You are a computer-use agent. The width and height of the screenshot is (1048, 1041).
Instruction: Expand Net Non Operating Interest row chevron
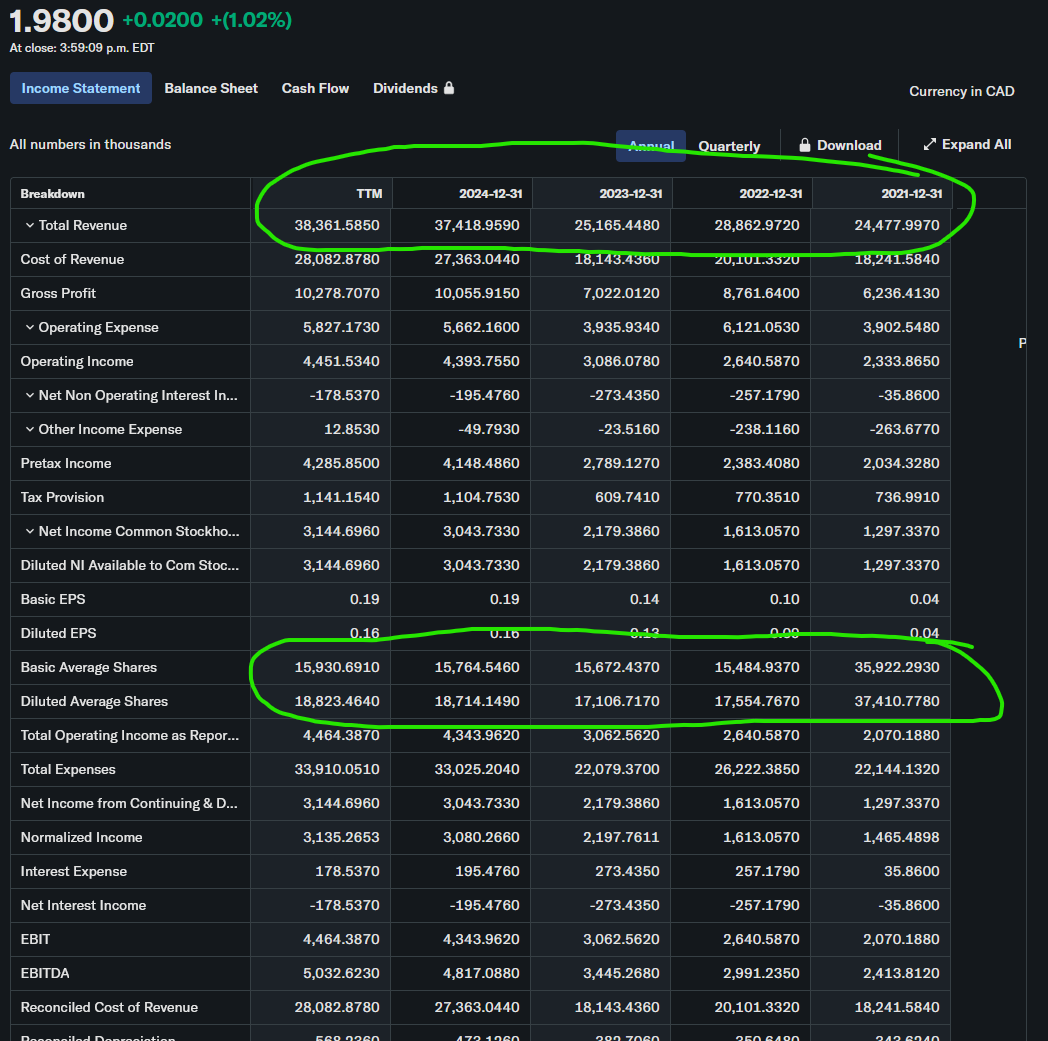click(29, 395)
